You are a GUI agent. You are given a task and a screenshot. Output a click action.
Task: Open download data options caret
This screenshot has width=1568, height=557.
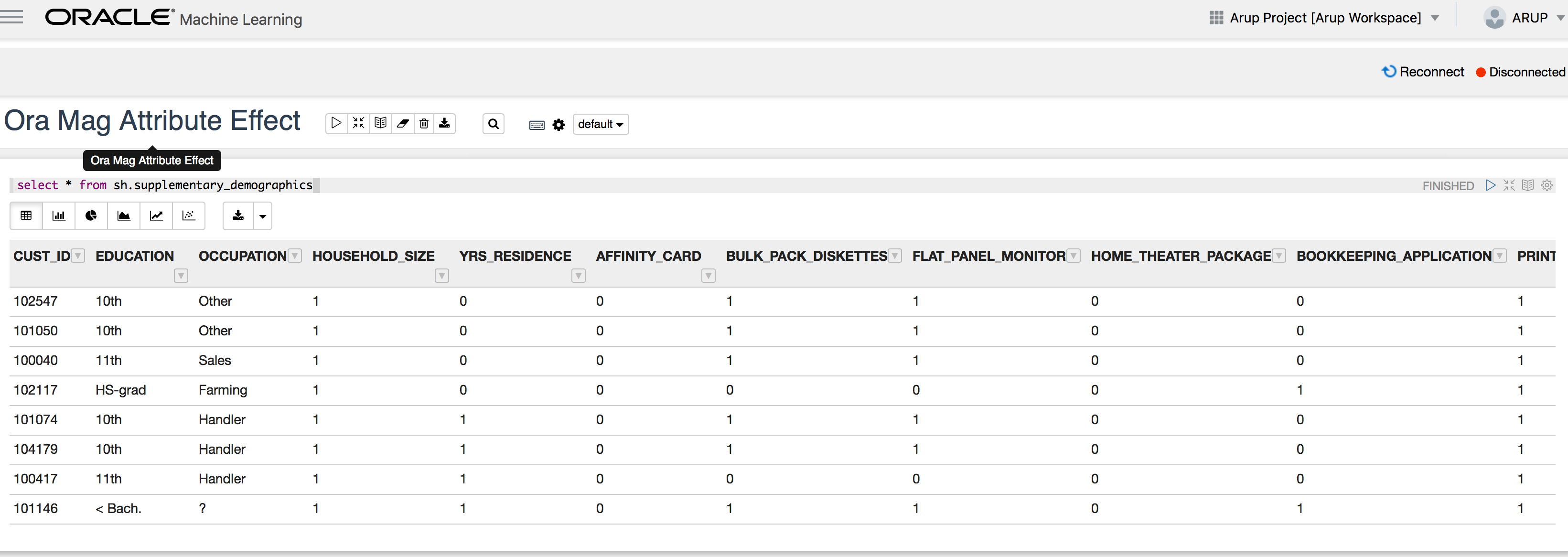(262, 216)
